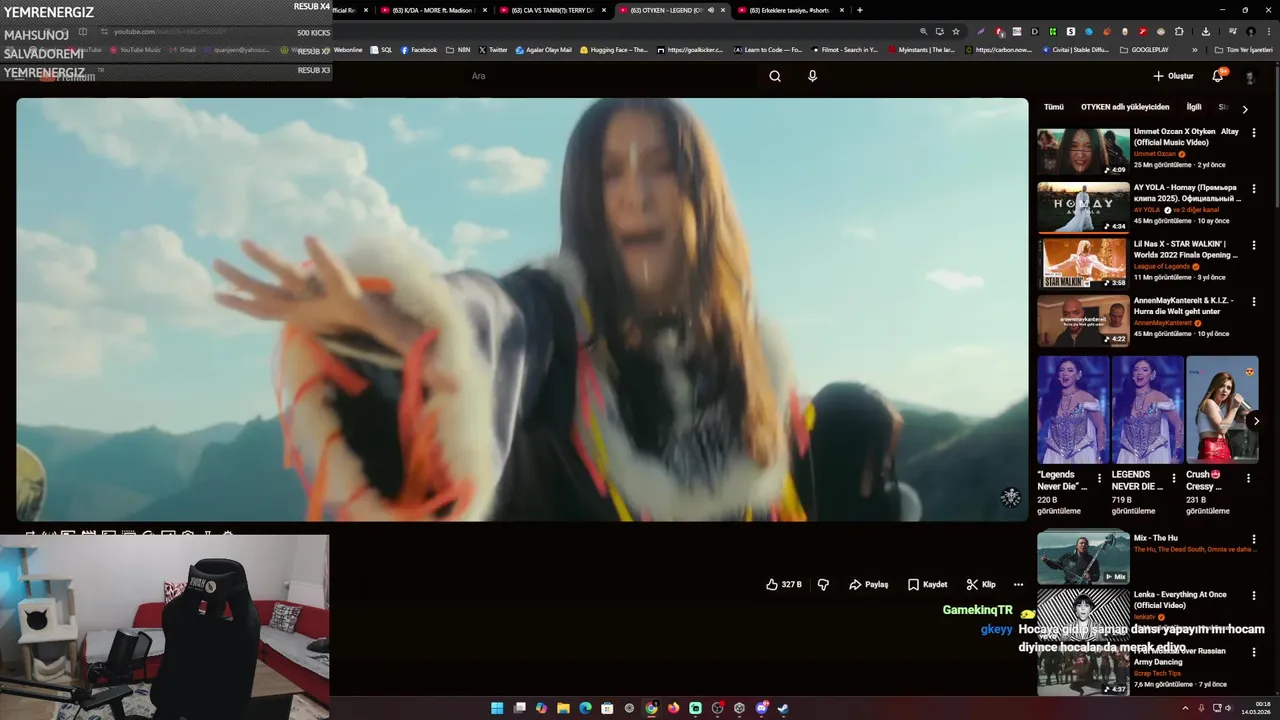Open the Hugging Face bookmark

point(614,49)
